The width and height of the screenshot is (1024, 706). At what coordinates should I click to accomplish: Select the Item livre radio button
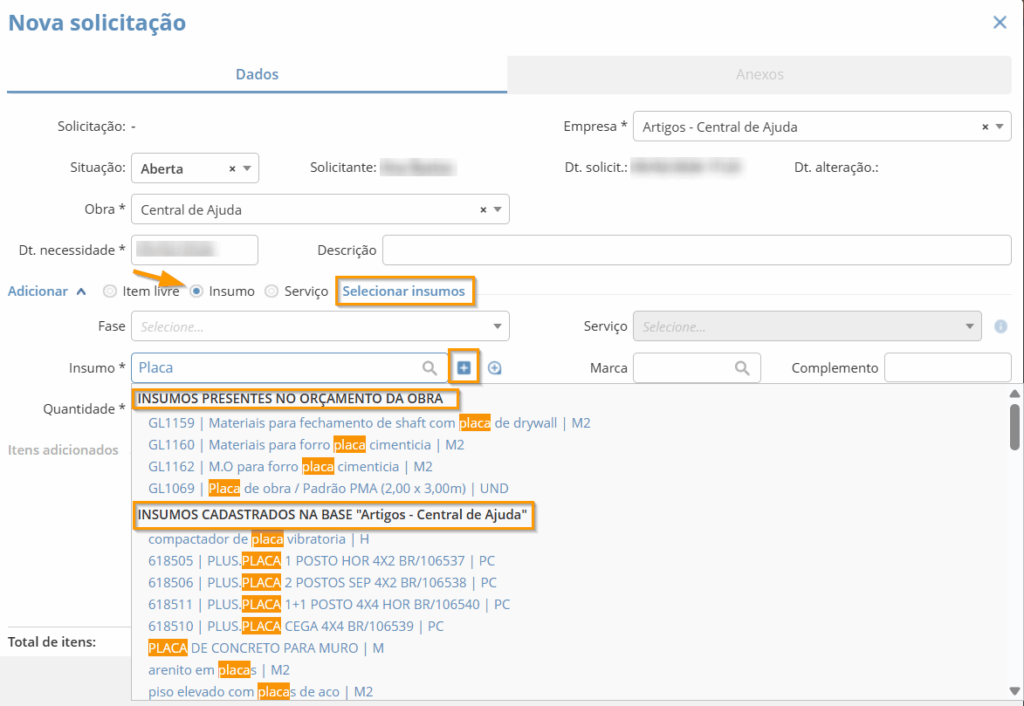[x=110, y=291]
